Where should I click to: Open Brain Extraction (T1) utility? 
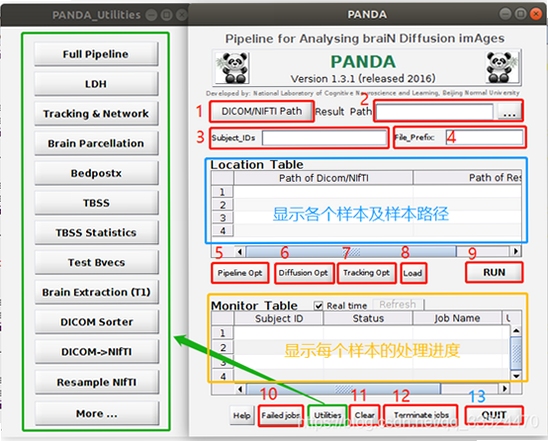[x=96, y=292]
